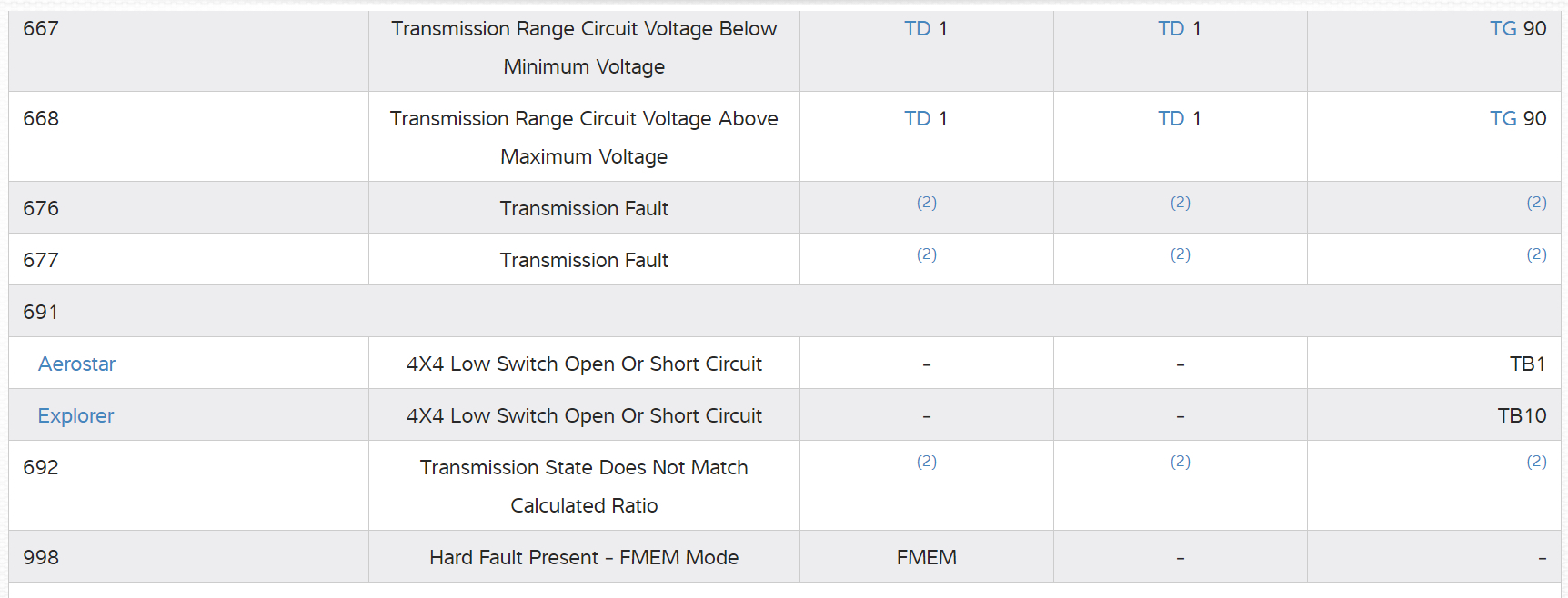Click the TG link in row 667
This screenshot has height=598, width=1568.
click(x=1503, y=28)
